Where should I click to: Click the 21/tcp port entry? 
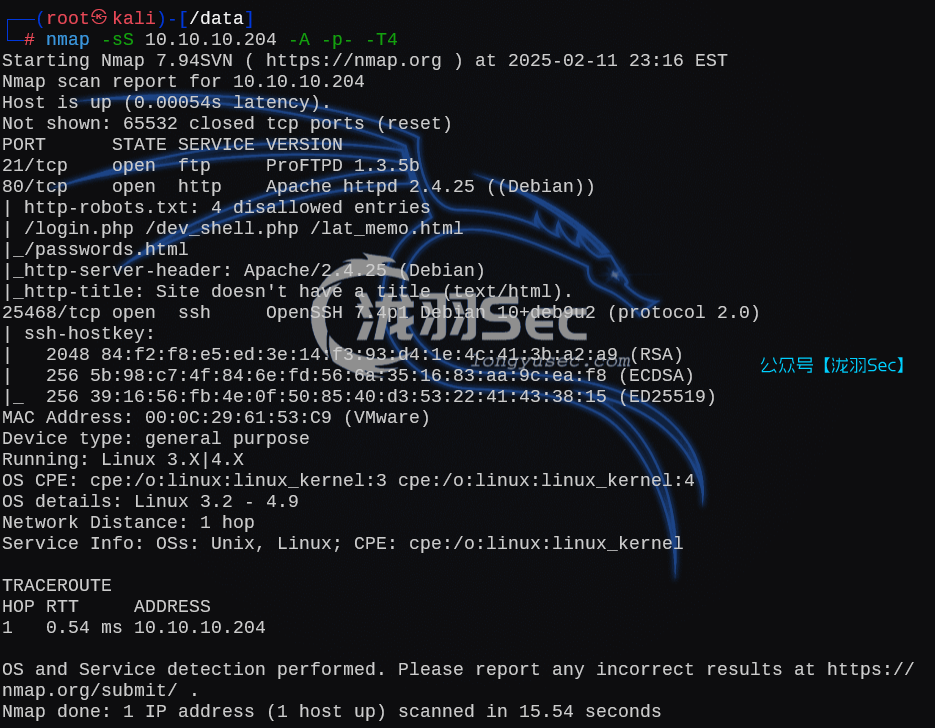click(35, 166)
